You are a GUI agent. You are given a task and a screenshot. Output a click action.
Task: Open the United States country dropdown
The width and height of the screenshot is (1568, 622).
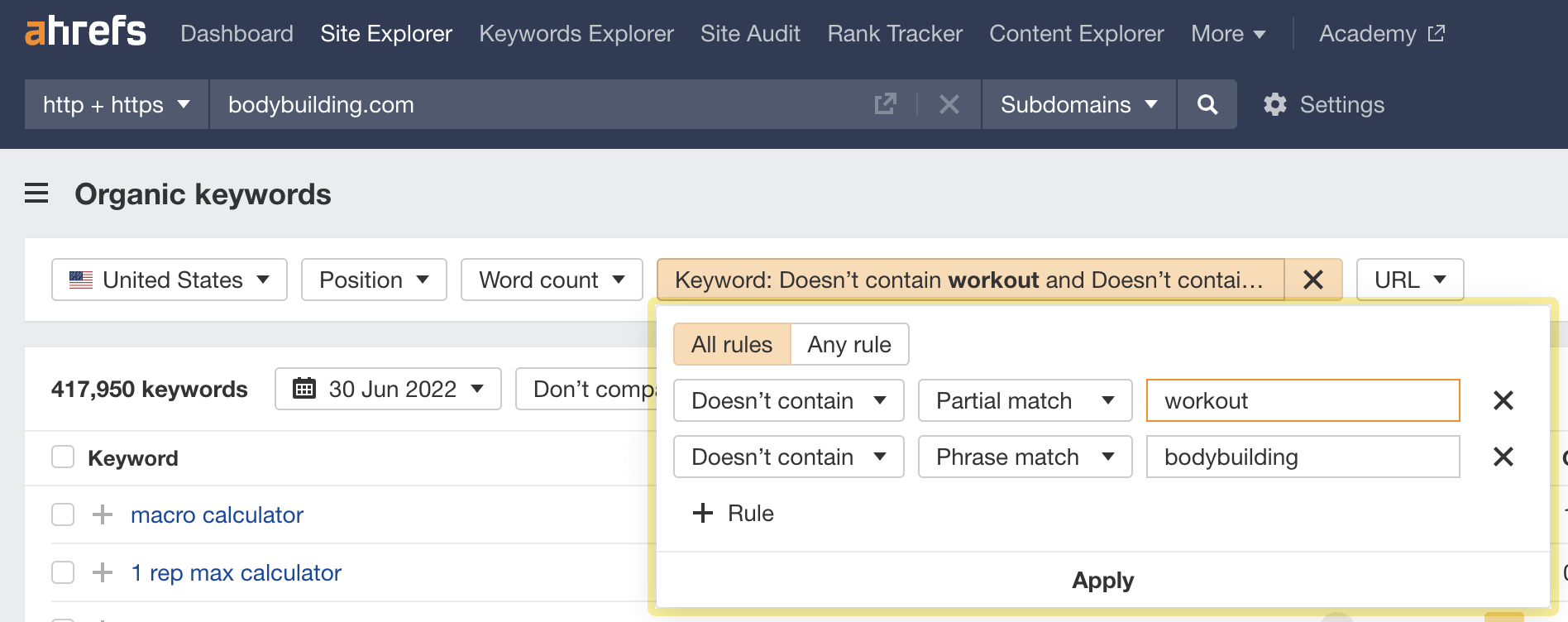pyautogui.click(x=170, y=280)
